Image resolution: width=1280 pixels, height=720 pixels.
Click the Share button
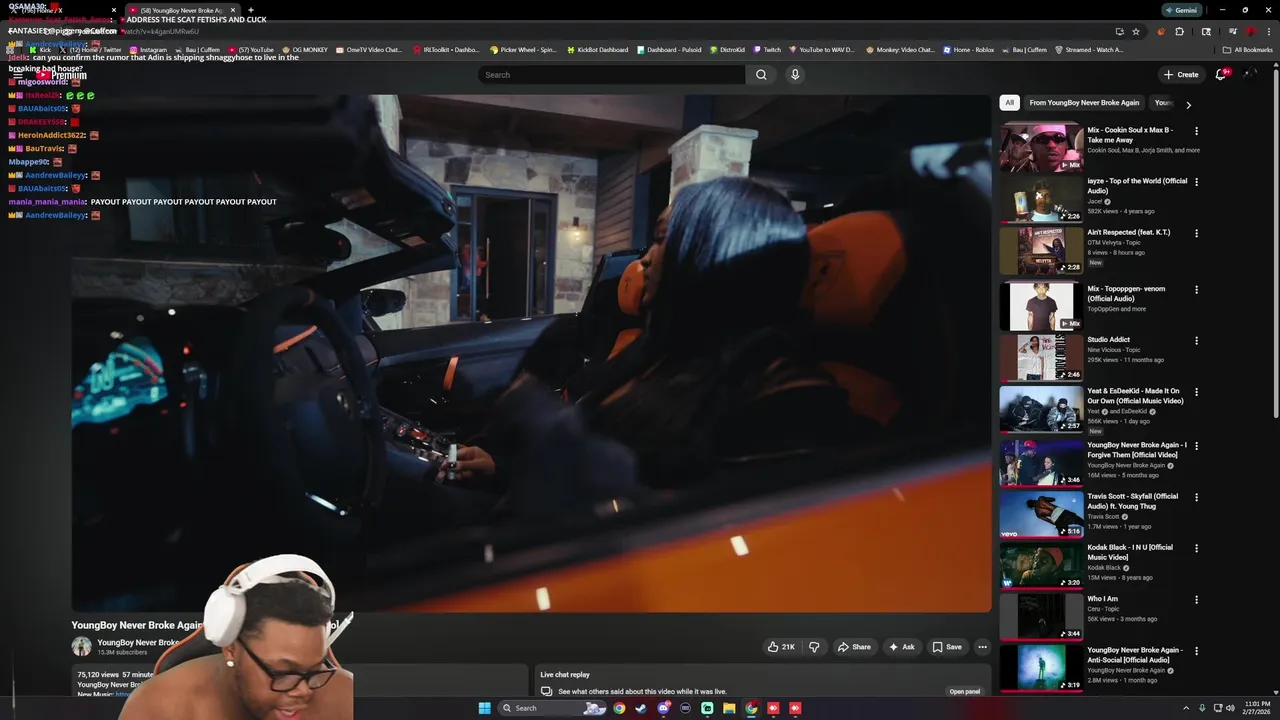(854, 647)
